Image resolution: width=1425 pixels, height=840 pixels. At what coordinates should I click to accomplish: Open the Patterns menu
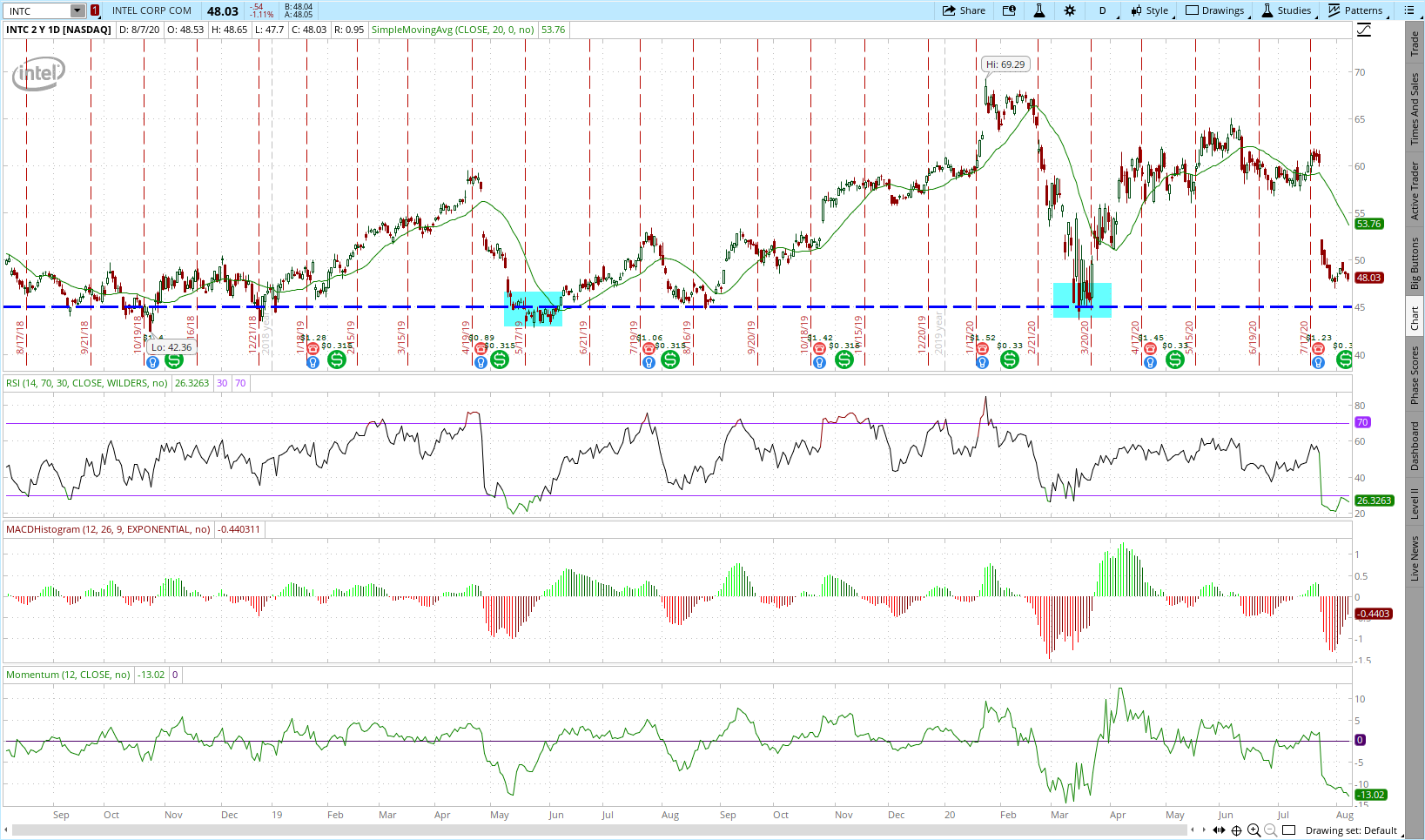[1355, 10]
